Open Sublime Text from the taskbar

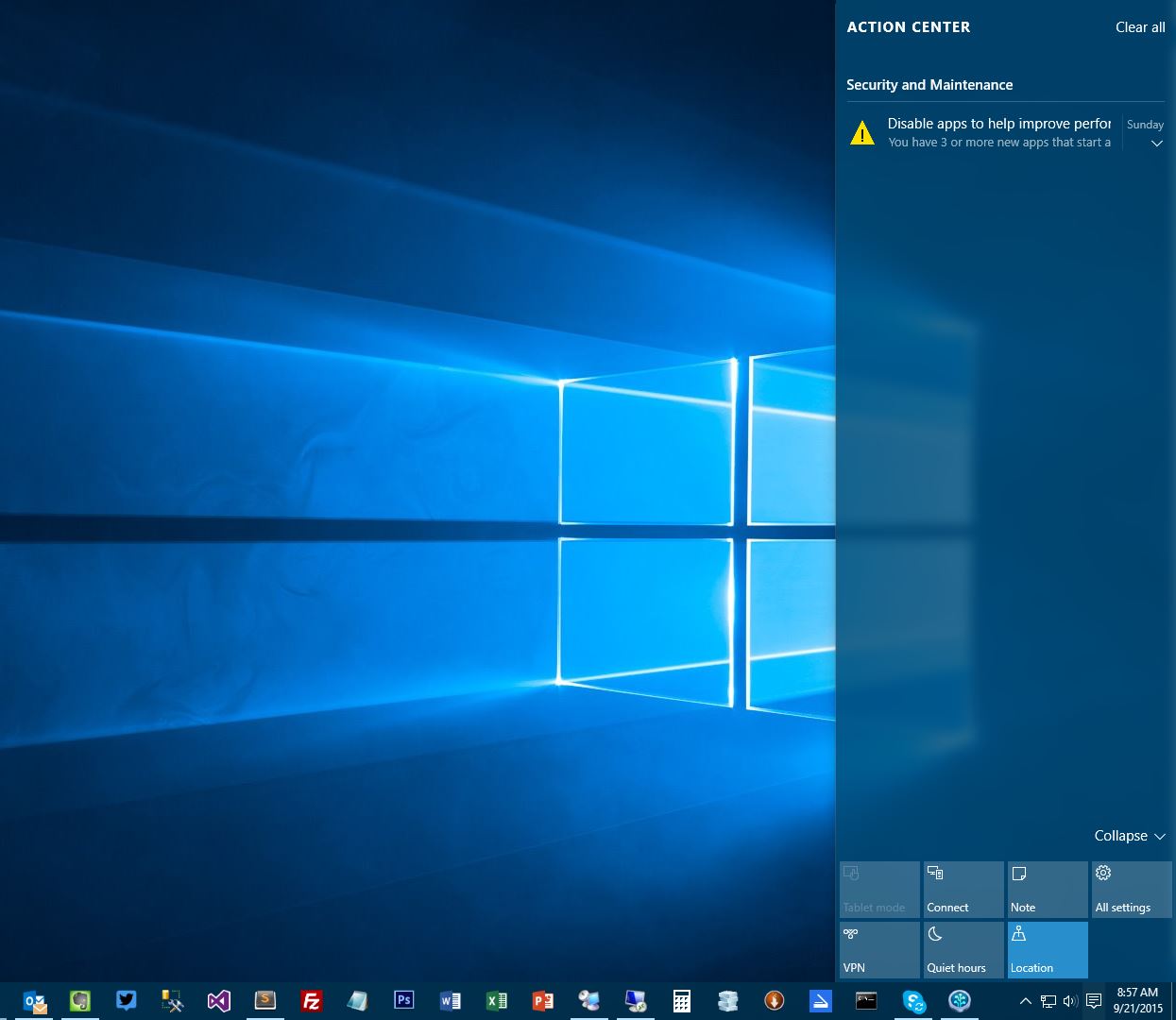pyautogui.click(x=265, y=1001)
